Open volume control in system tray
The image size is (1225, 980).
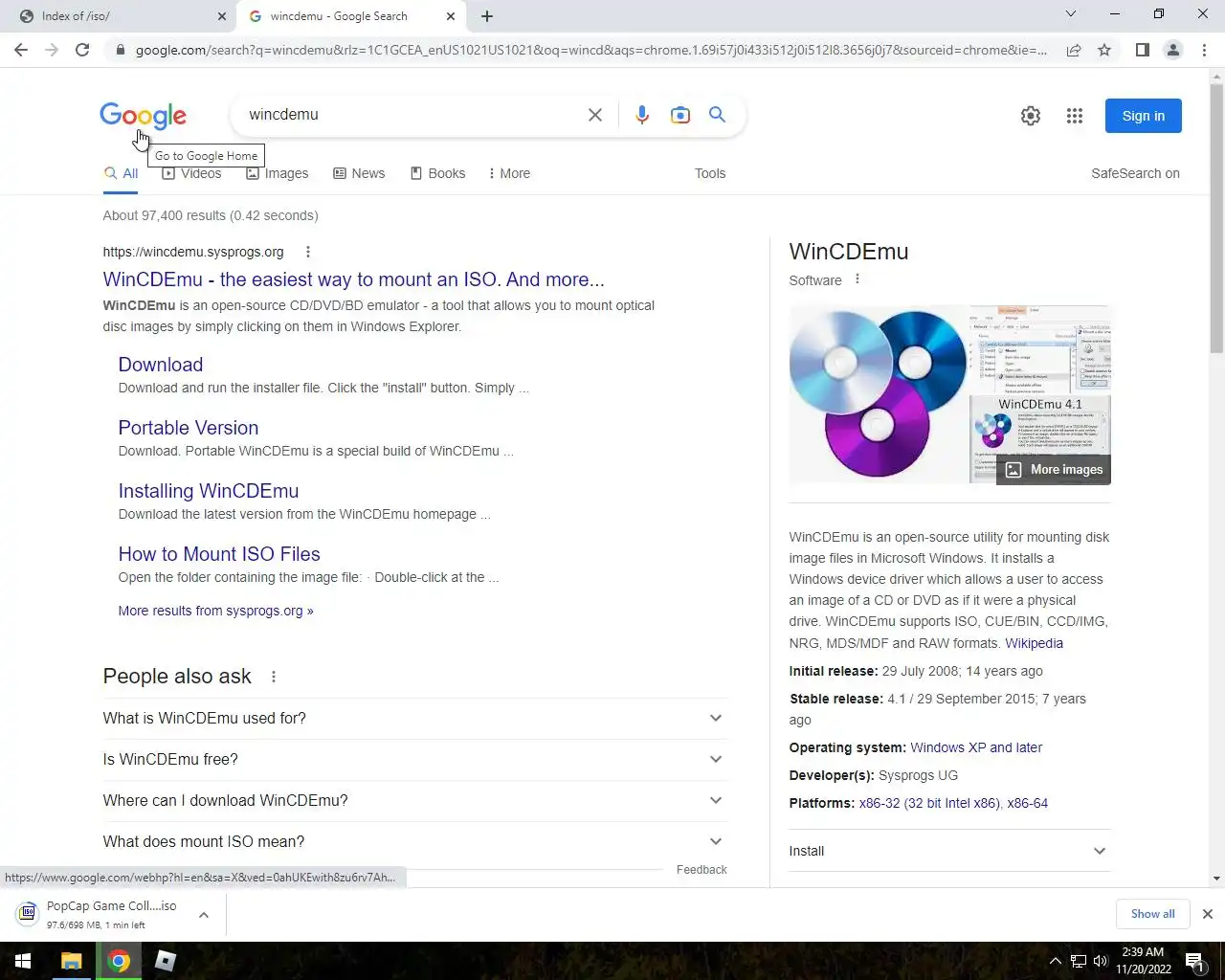[x=1100, y=961]
